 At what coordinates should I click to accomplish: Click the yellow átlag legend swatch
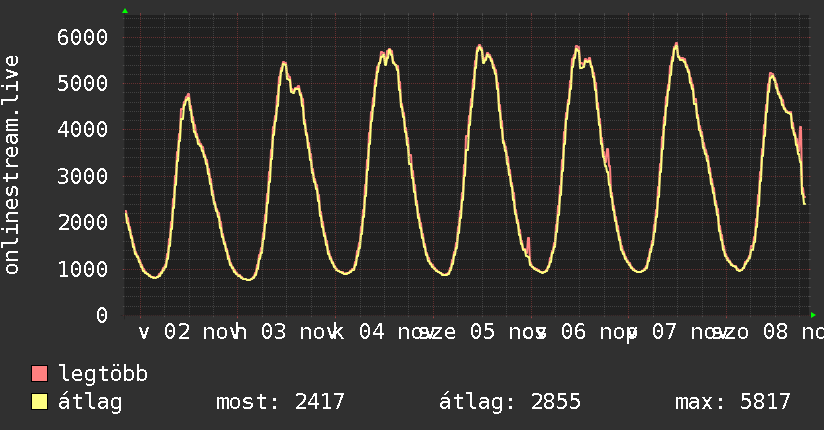40,403
